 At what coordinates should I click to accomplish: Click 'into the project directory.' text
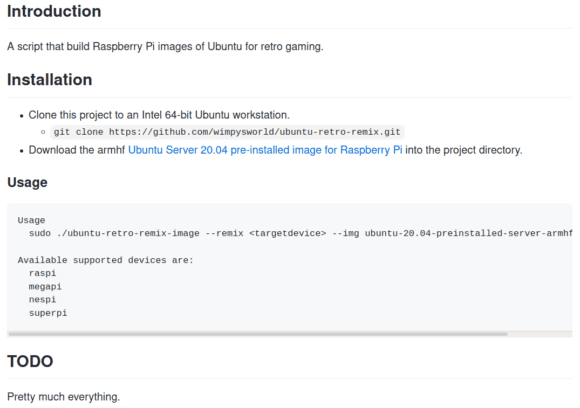[x=464, y=150]
